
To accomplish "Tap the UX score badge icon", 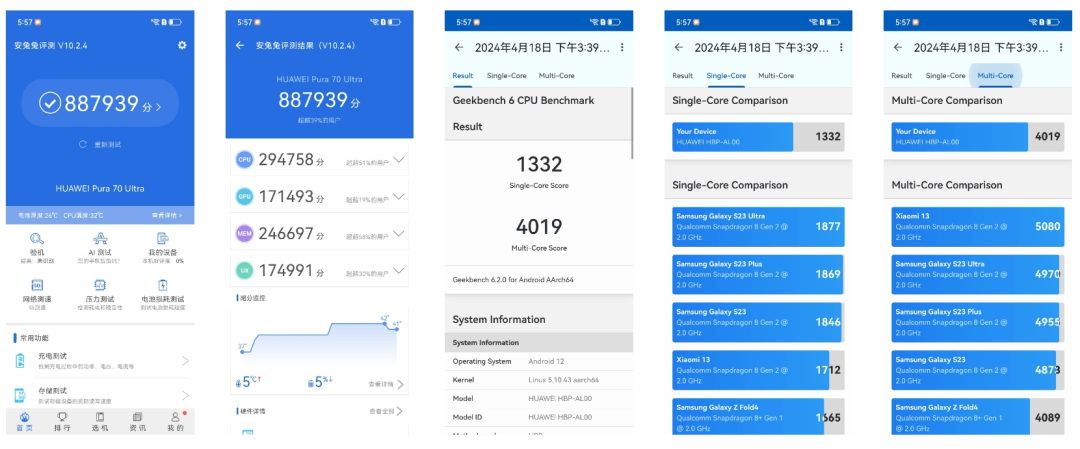I will click(x=244, y=271).
